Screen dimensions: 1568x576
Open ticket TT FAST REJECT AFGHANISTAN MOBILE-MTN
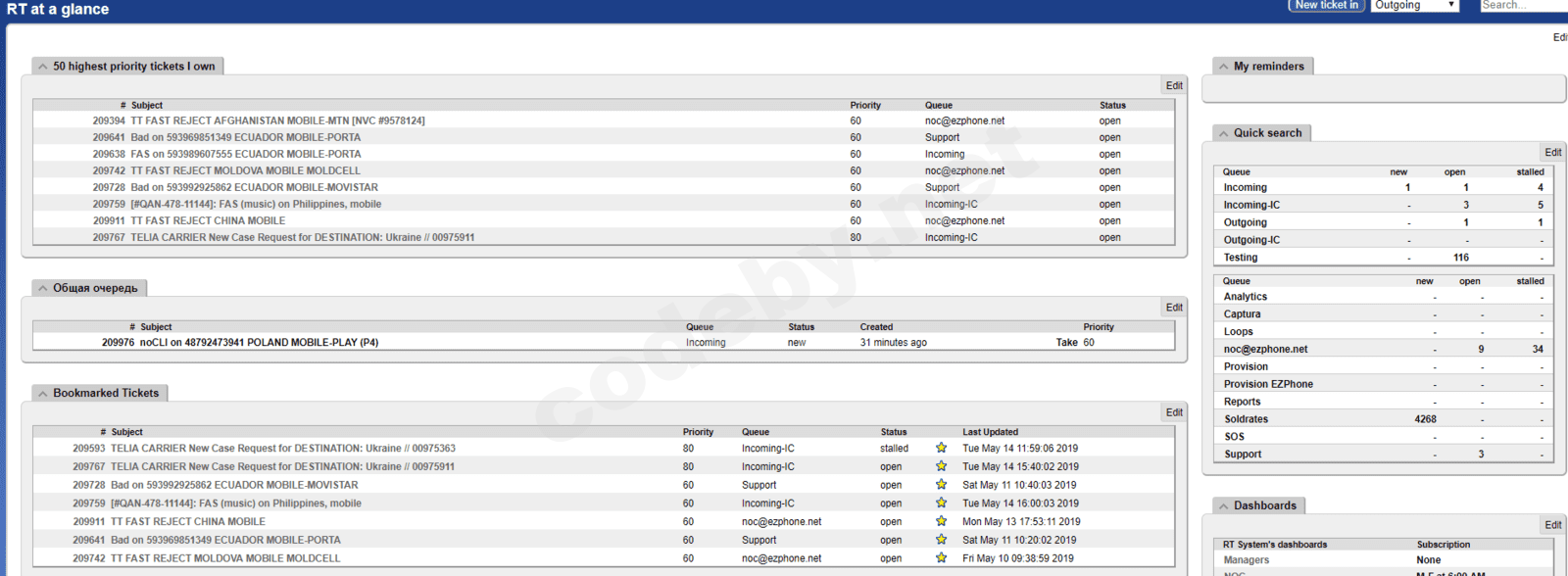coord(277,121)
